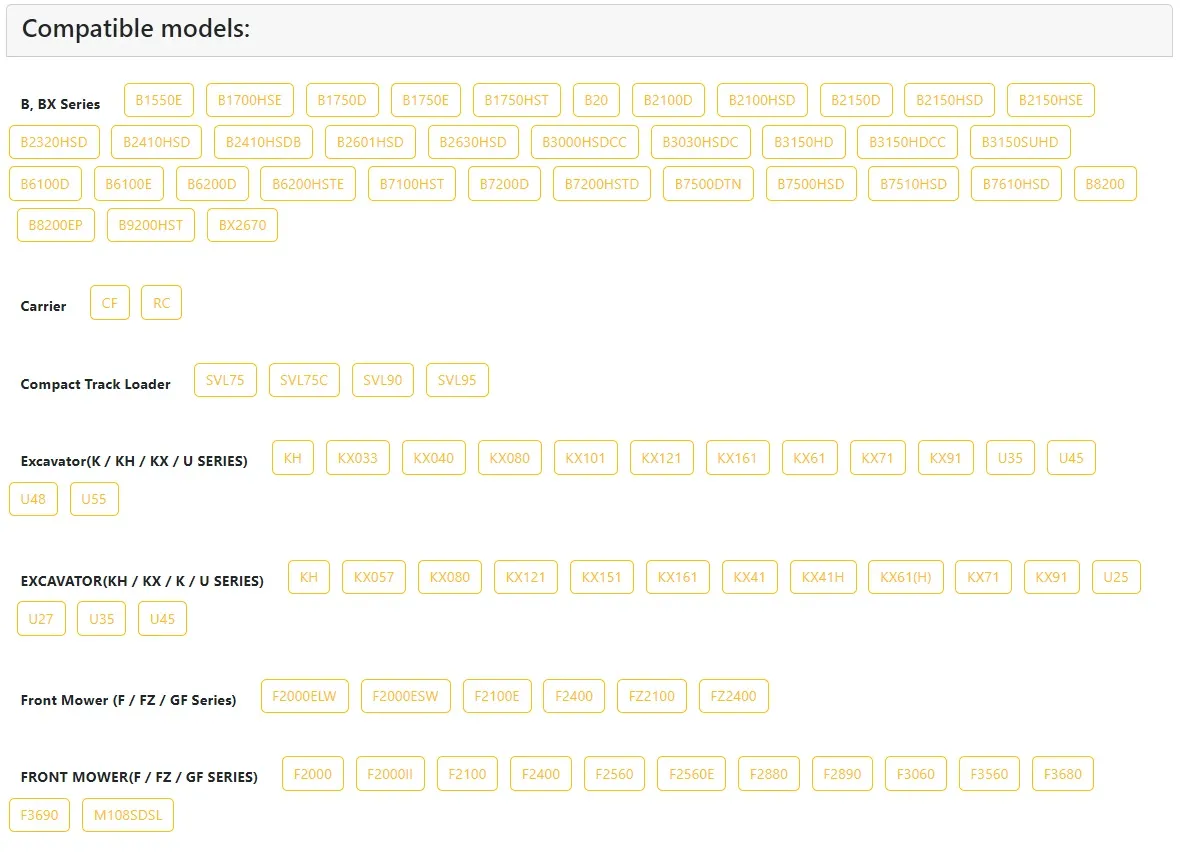
Task: Choose the B6200D model tag
Action: pyautogui.click(x=212, y=184)
